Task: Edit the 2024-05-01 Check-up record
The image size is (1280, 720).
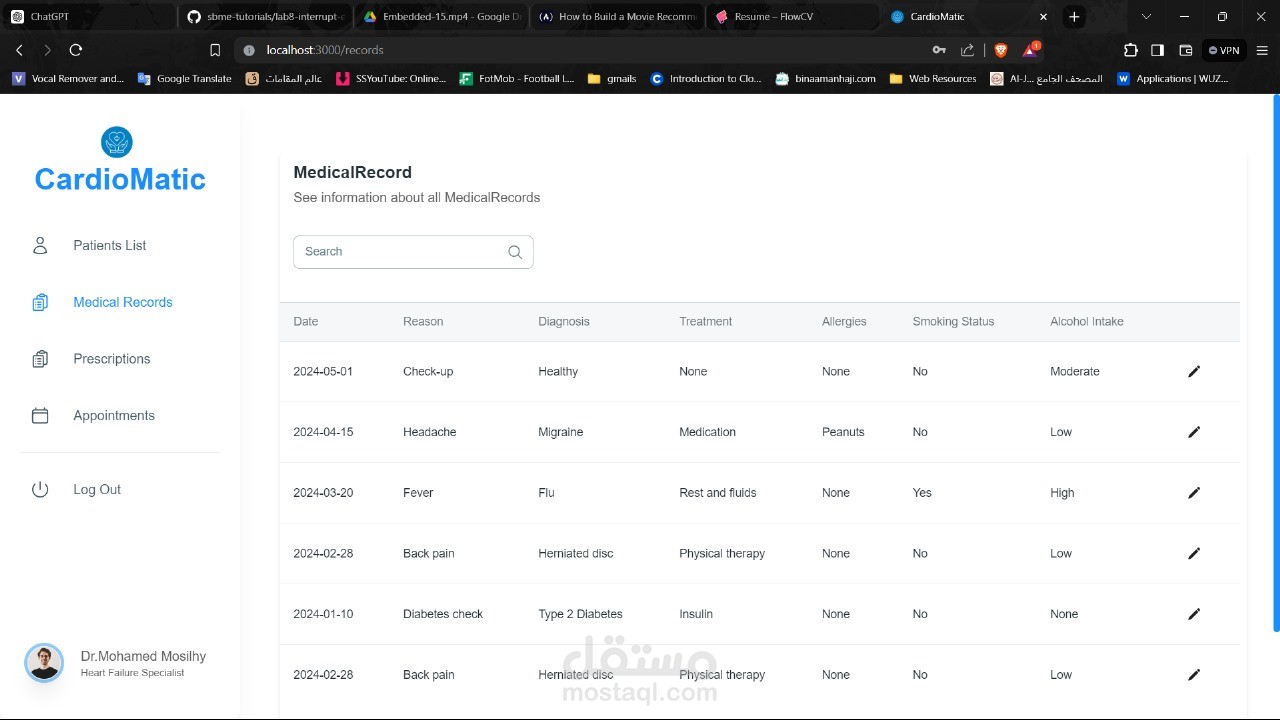Action: coord(1194,371)
